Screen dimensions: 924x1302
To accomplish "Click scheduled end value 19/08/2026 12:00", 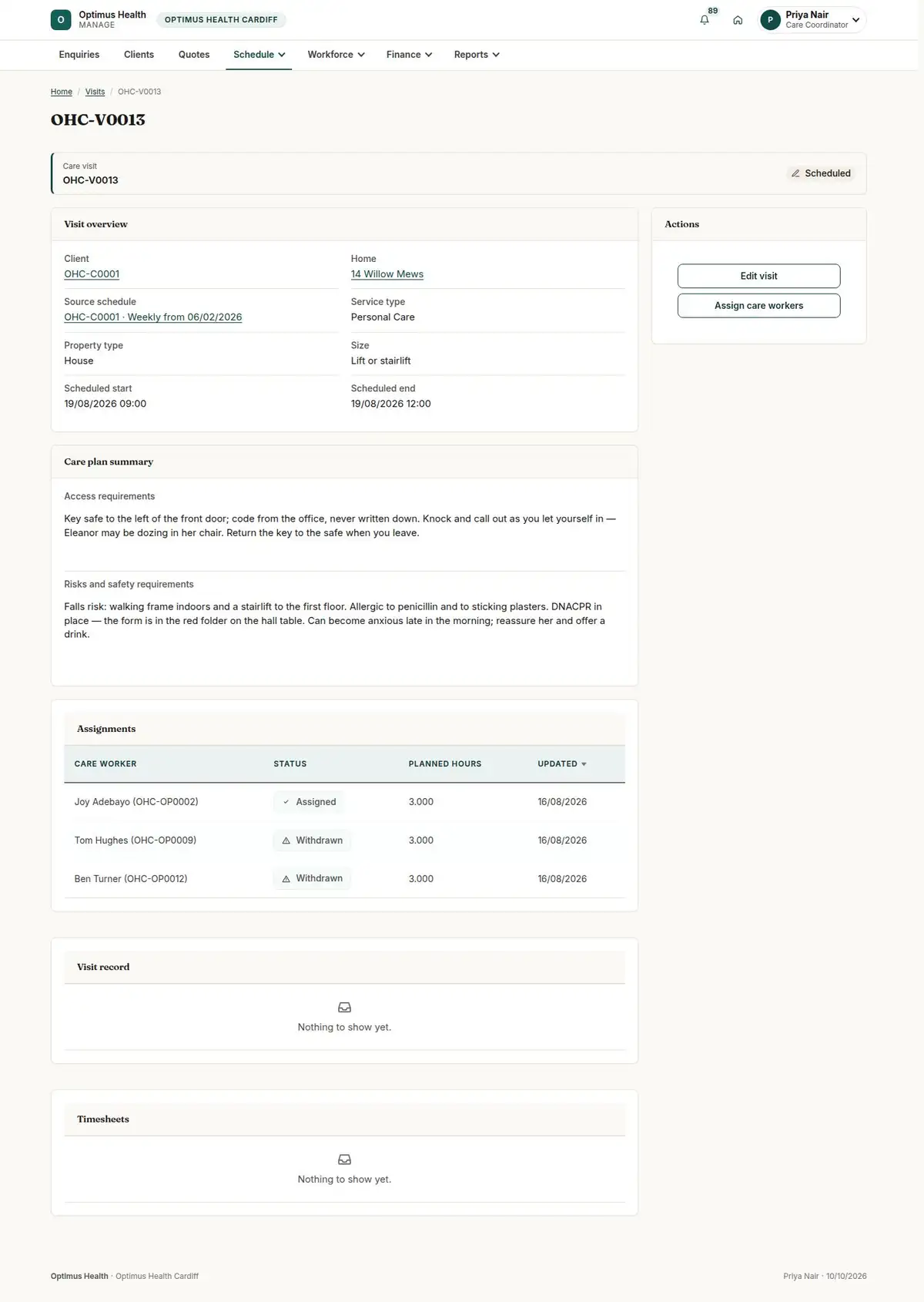I will pos(391,404).
